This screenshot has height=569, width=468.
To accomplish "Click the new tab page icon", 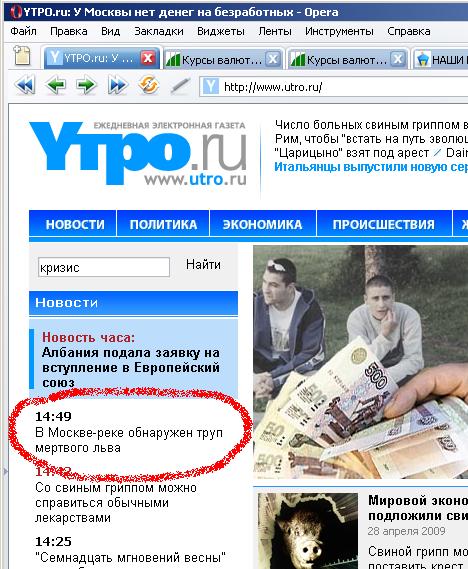I will tap(22, 56).
